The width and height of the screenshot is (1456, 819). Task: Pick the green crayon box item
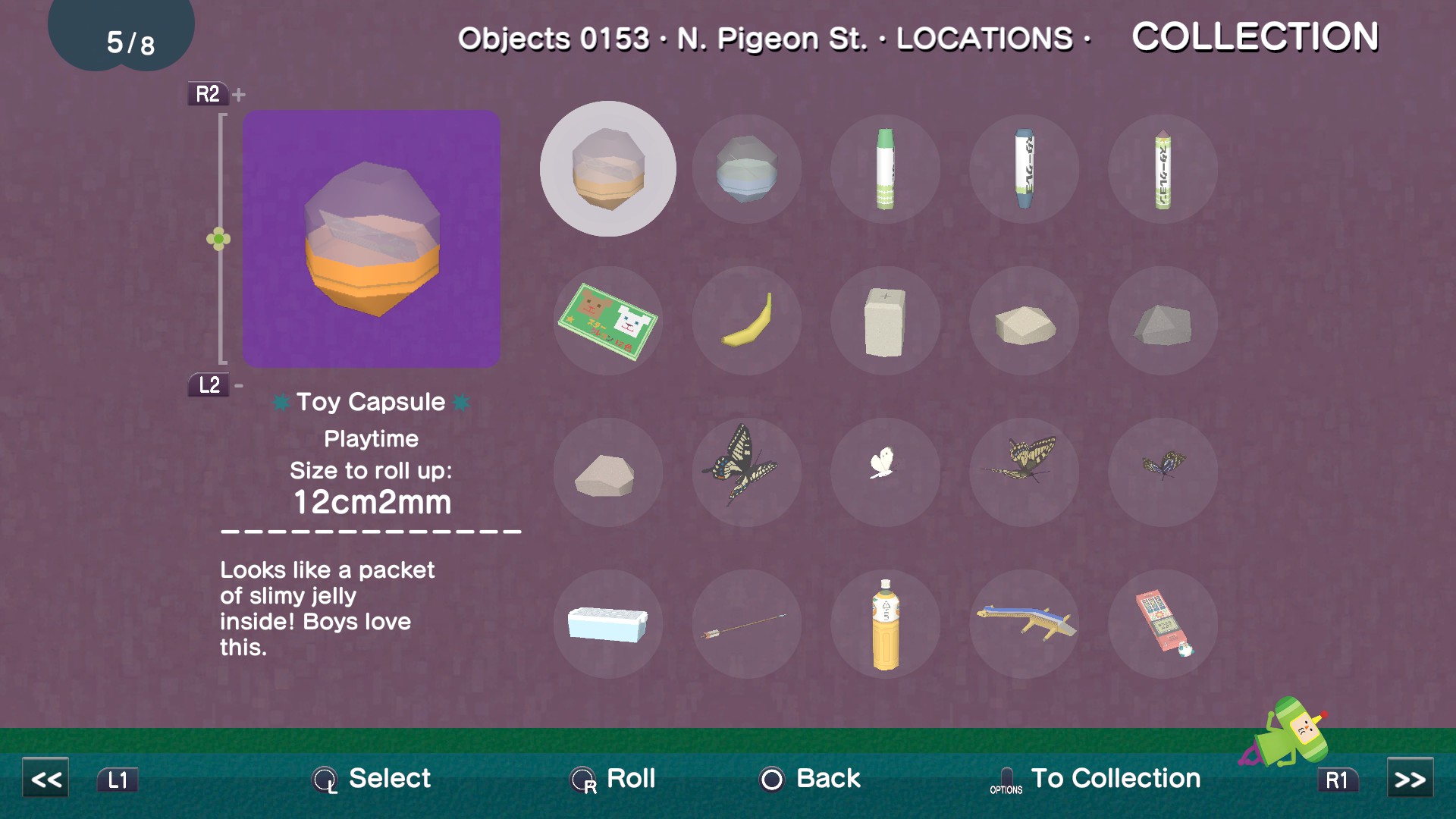[607, 321]
